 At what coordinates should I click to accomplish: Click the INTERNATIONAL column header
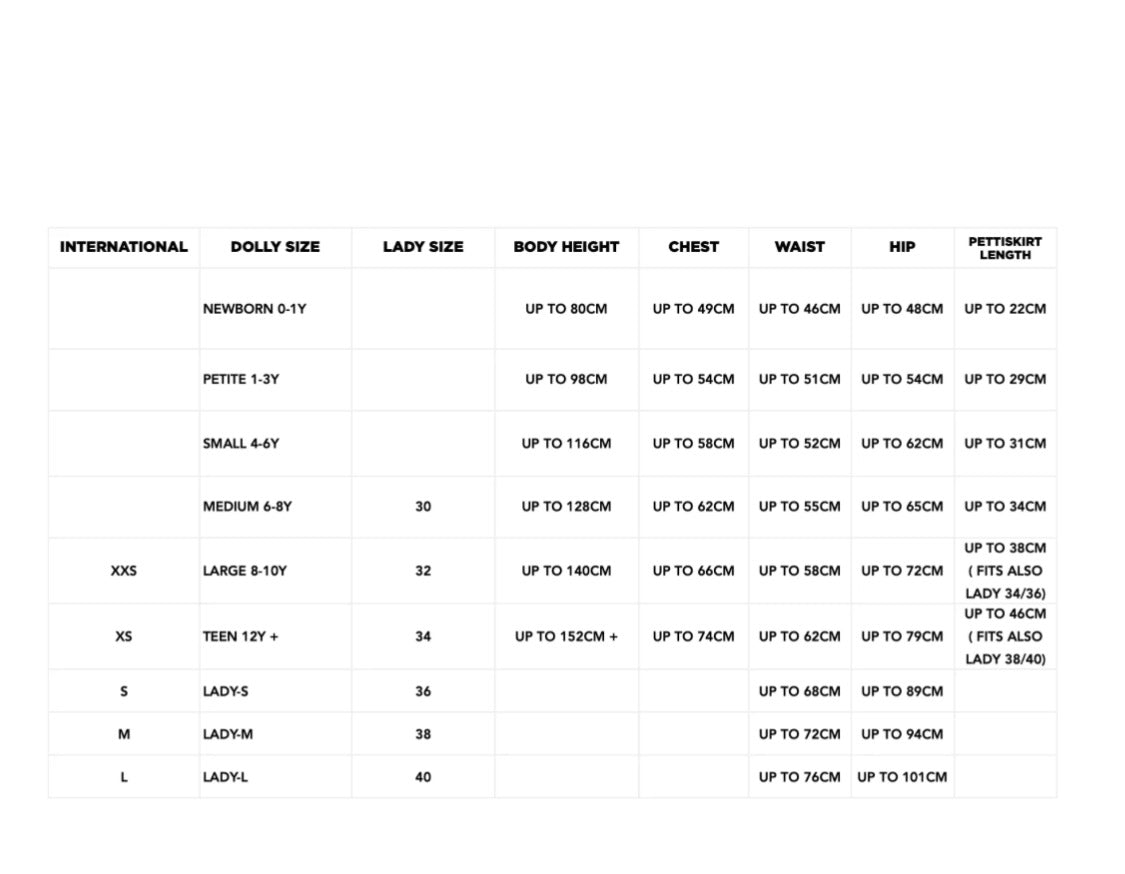123,247
